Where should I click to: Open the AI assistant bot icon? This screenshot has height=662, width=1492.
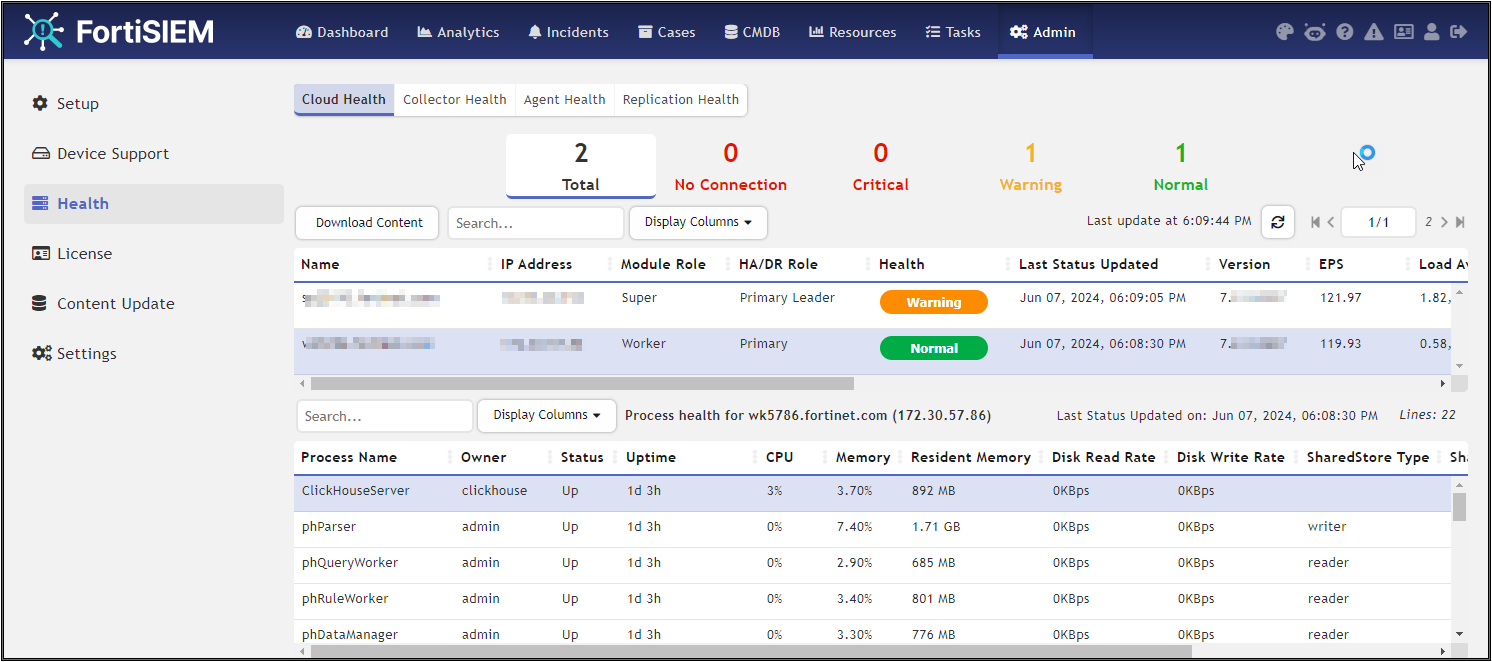(1314, 31)
